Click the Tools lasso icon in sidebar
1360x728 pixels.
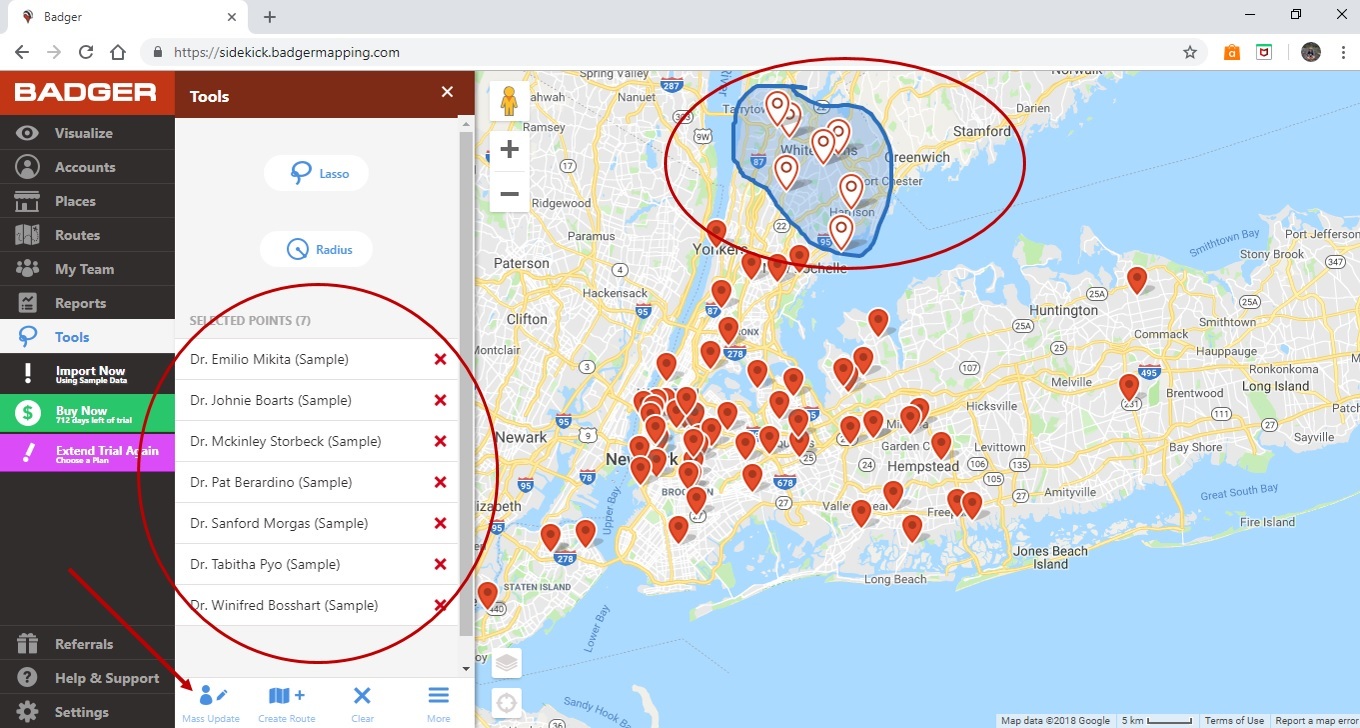click(x=28, y=337)
